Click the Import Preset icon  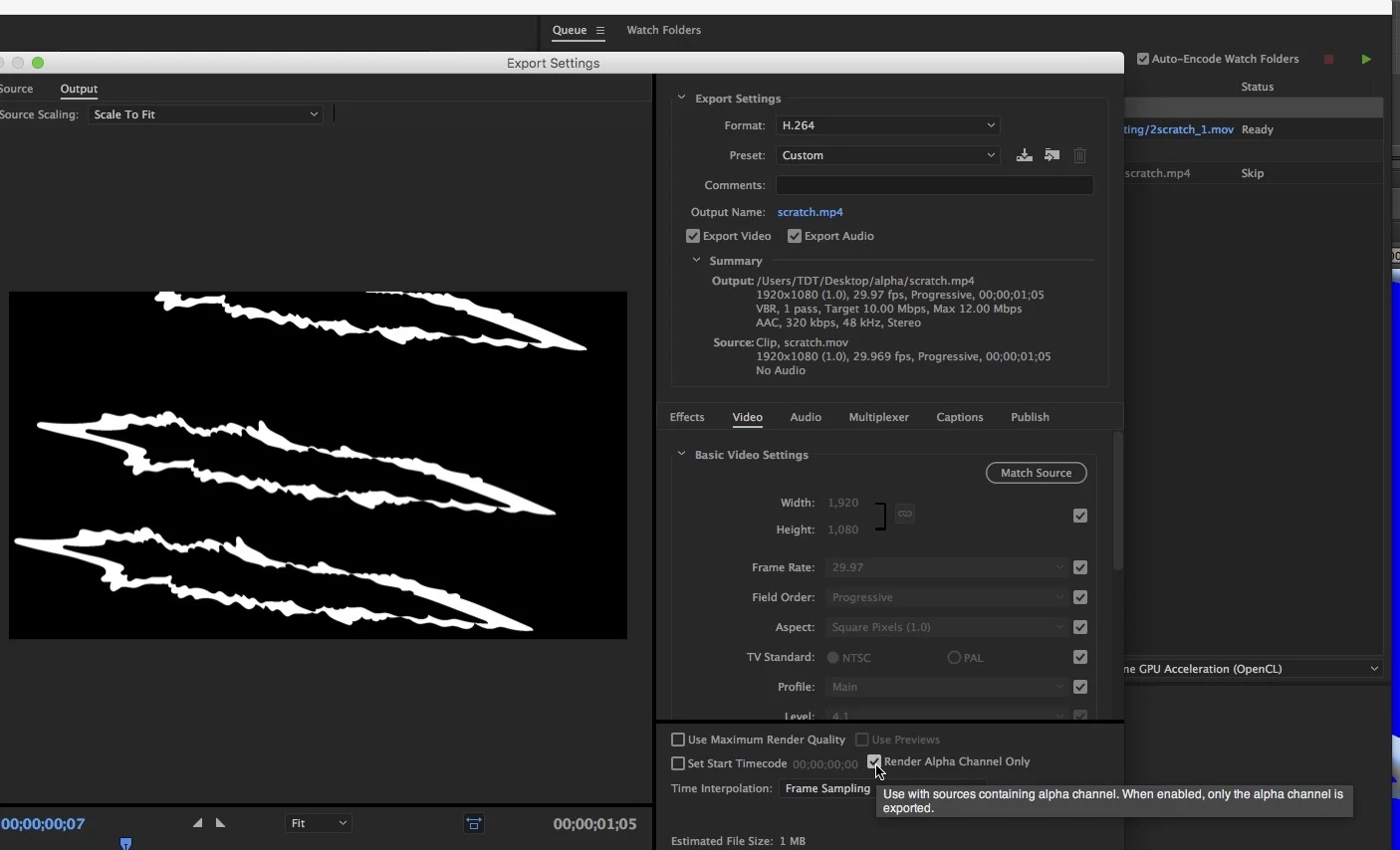[x=1051, y=155]
